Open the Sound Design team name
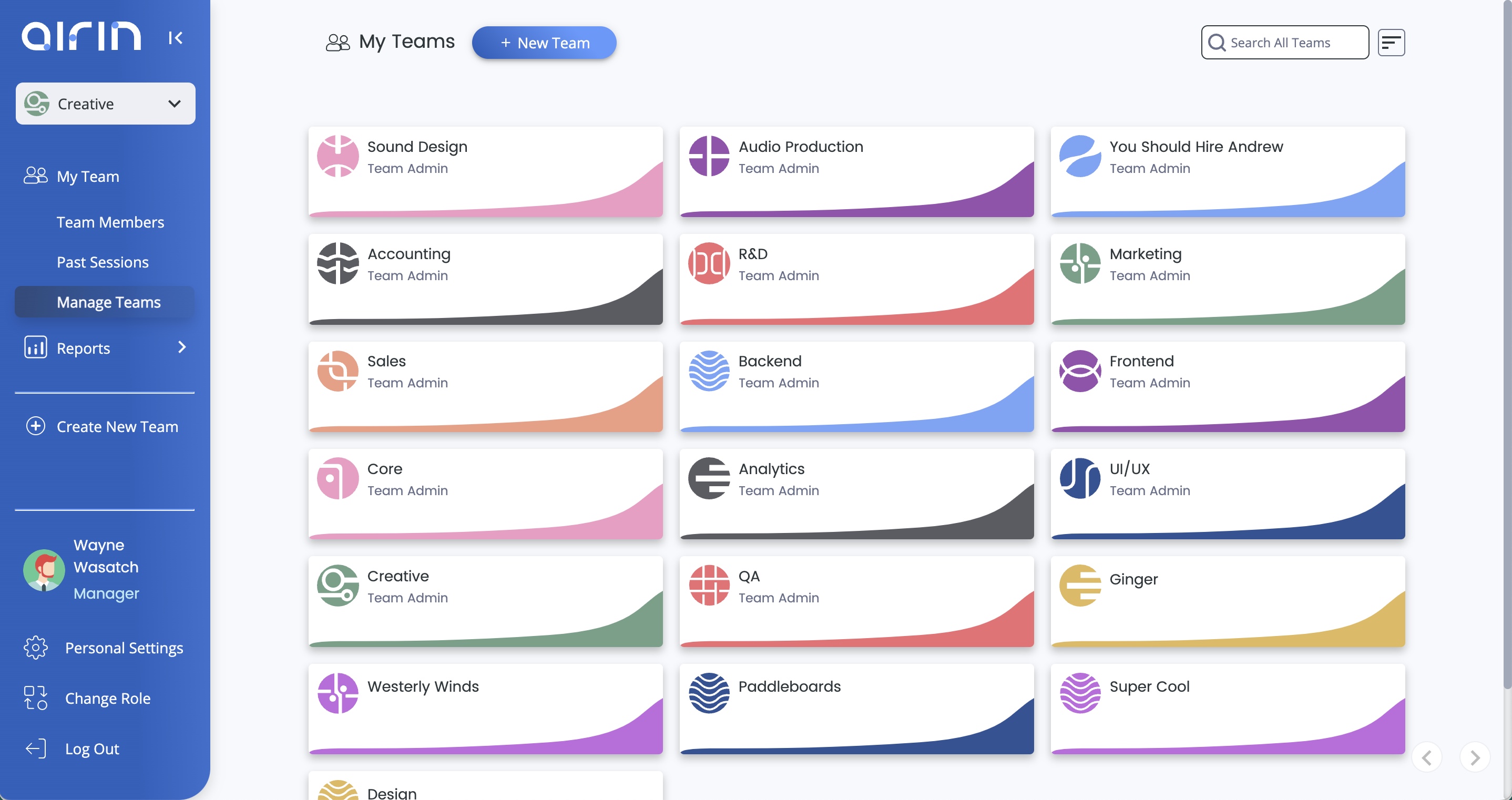The height and width of the screenshot is (800, 1512). 417,146
